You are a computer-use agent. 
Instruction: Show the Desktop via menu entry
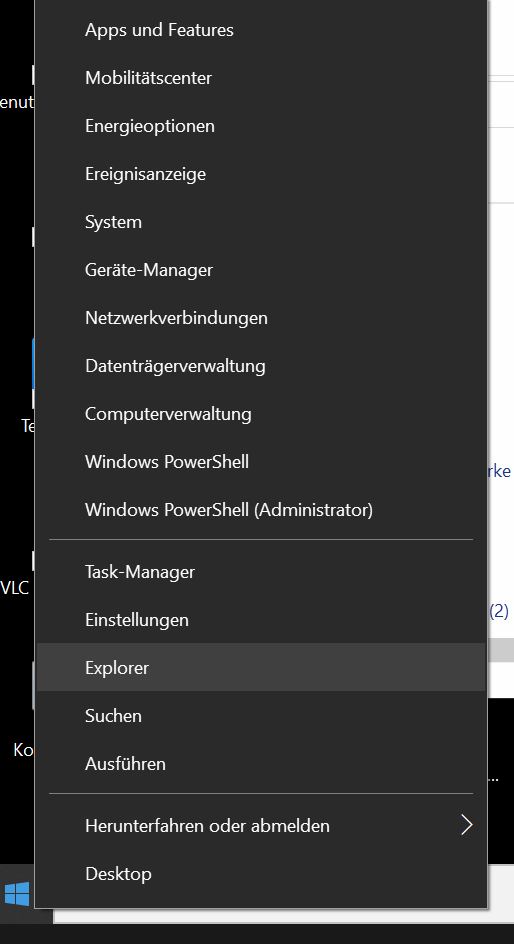click(261, 874)
